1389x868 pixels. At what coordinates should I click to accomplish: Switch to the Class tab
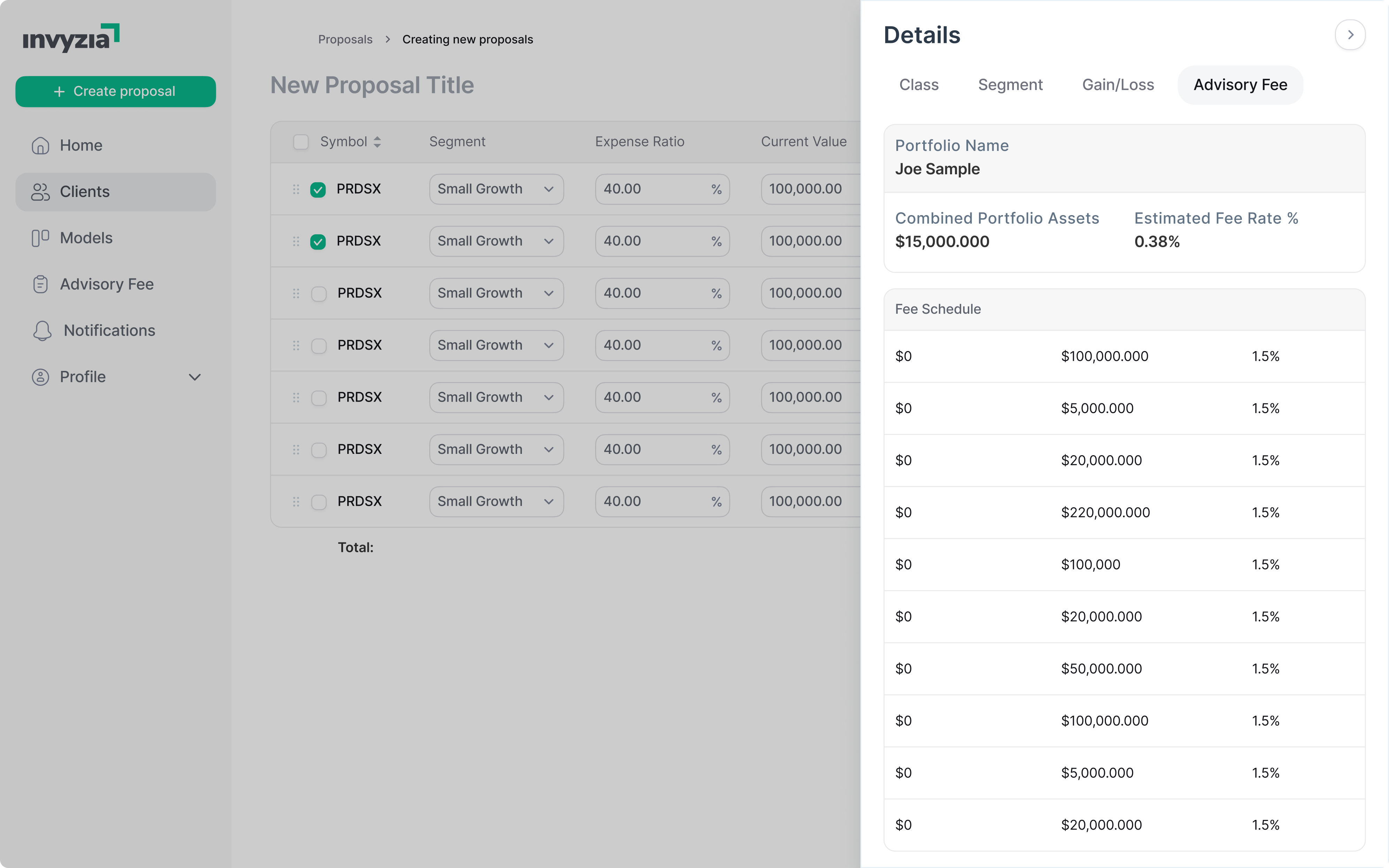coord(918,85)
